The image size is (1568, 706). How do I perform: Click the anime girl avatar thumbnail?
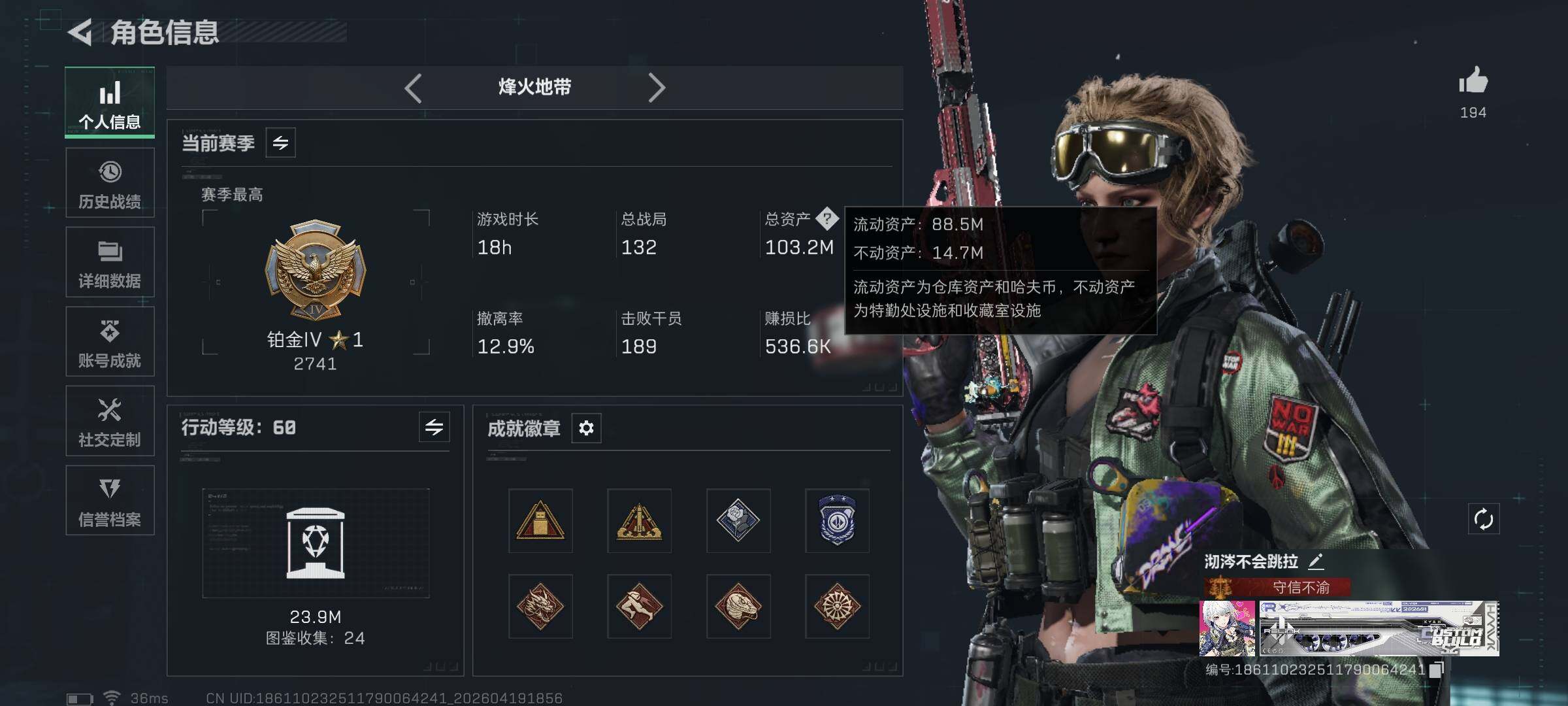click(1227, 628)
